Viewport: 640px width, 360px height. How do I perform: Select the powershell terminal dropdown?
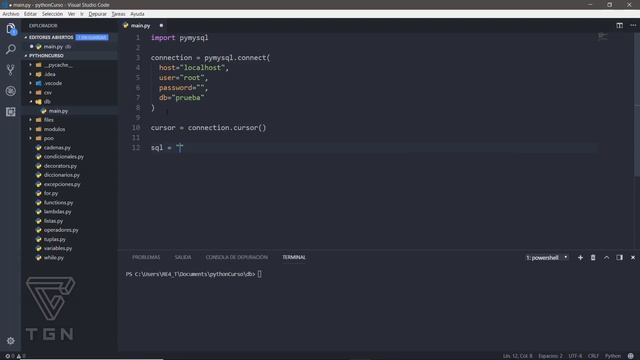coord(547,258)
